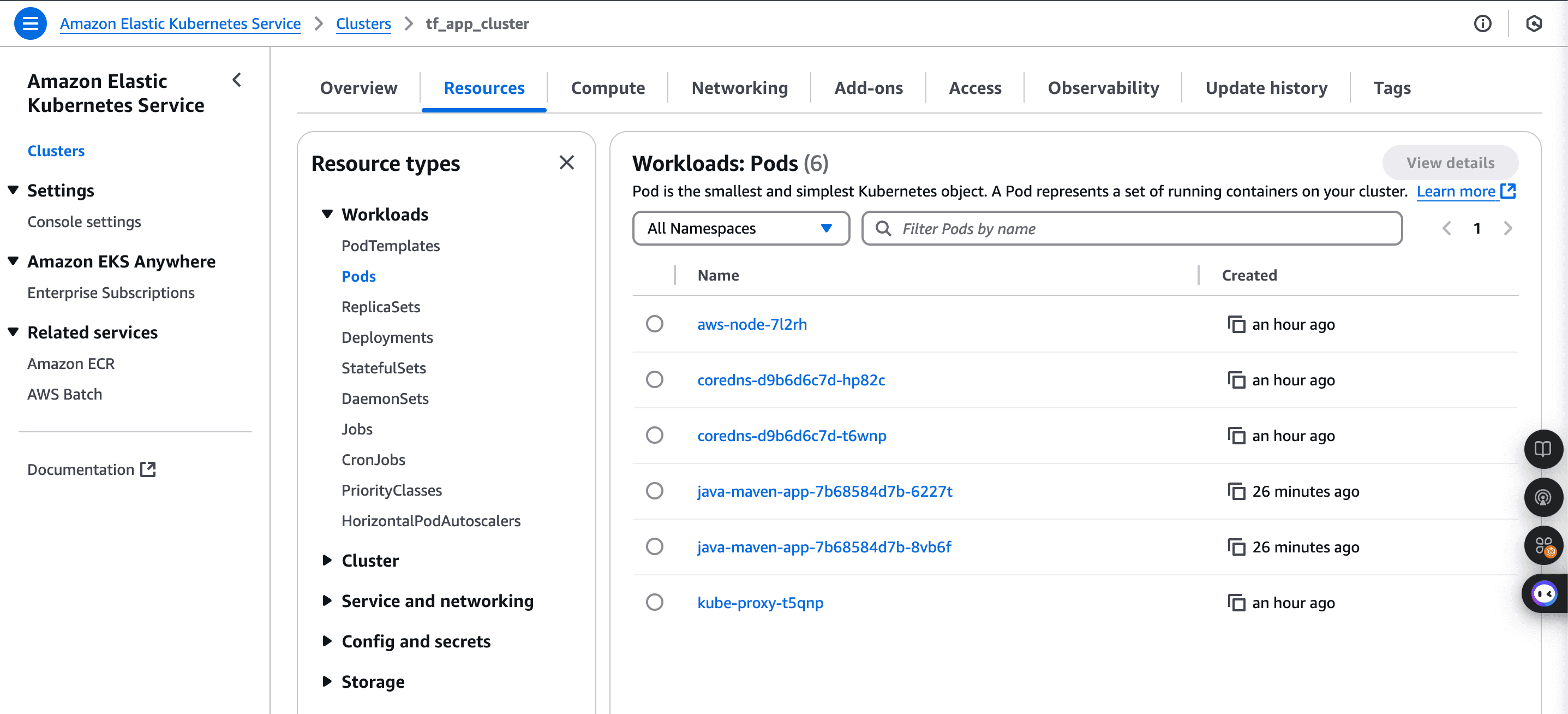This screenshot has width=1568, height=714.
Task: Open the hamburger navigation menu
Action: click(x=29, y=23)
